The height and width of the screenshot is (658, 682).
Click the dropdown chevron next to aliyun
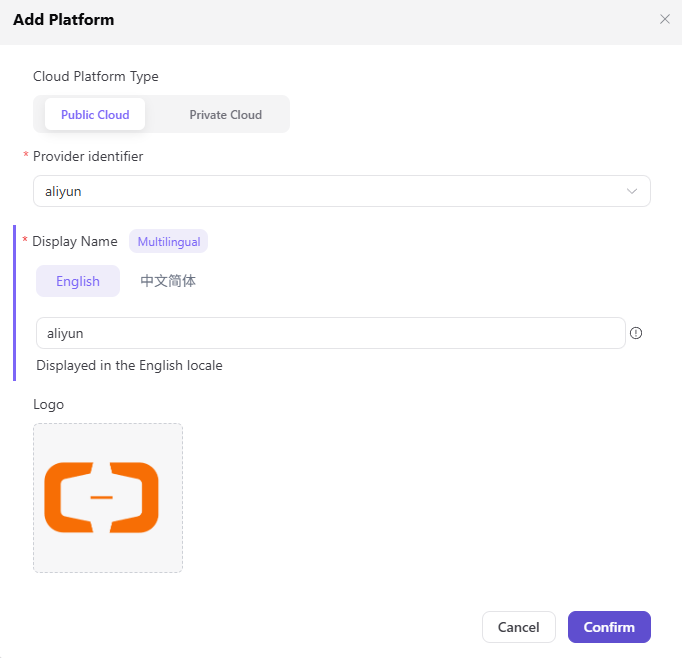[x=632, y=191]
